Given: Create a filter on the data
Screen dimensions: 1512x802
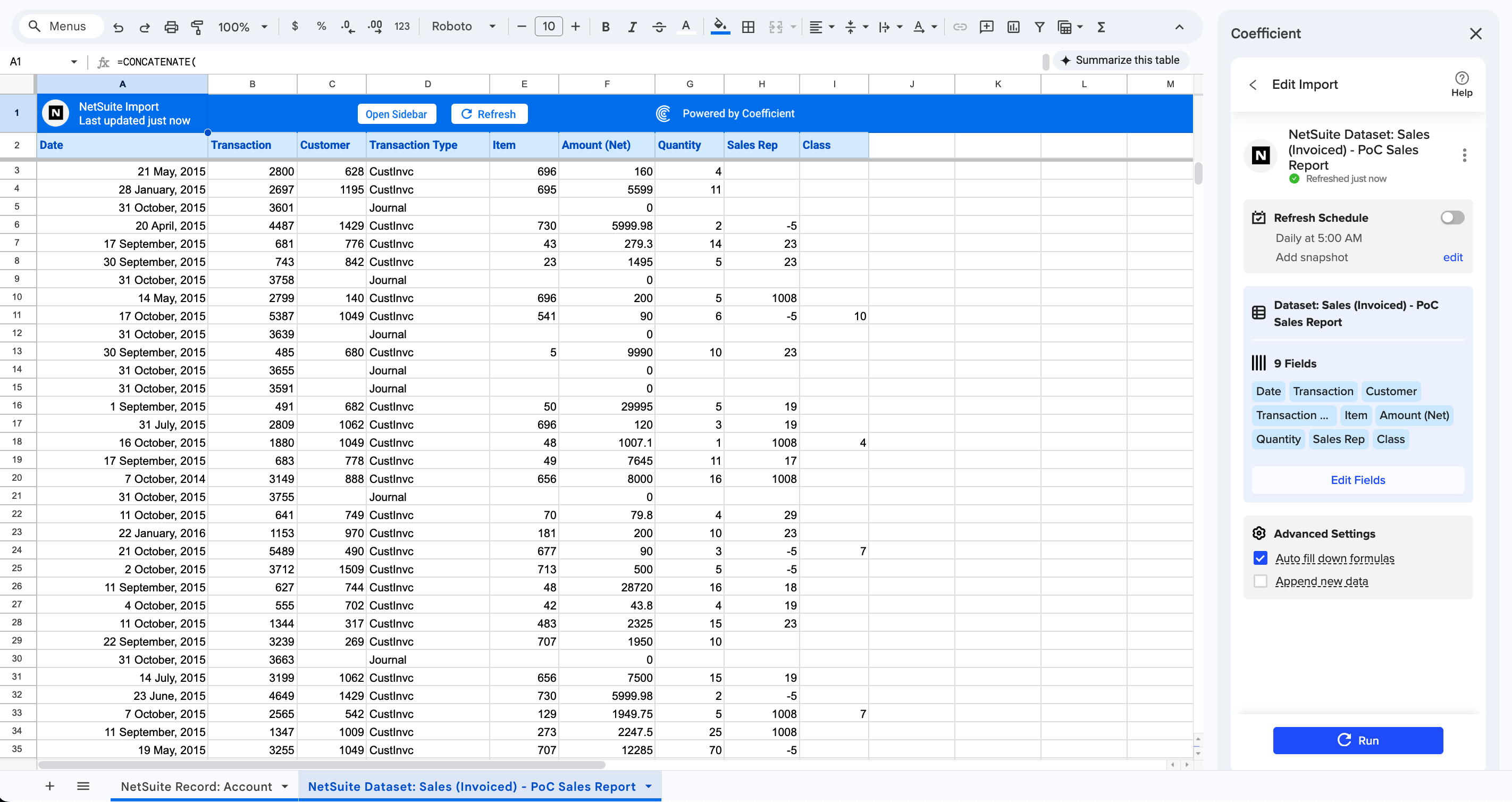Looking at the screenshot, I should tap(1039, 27).
